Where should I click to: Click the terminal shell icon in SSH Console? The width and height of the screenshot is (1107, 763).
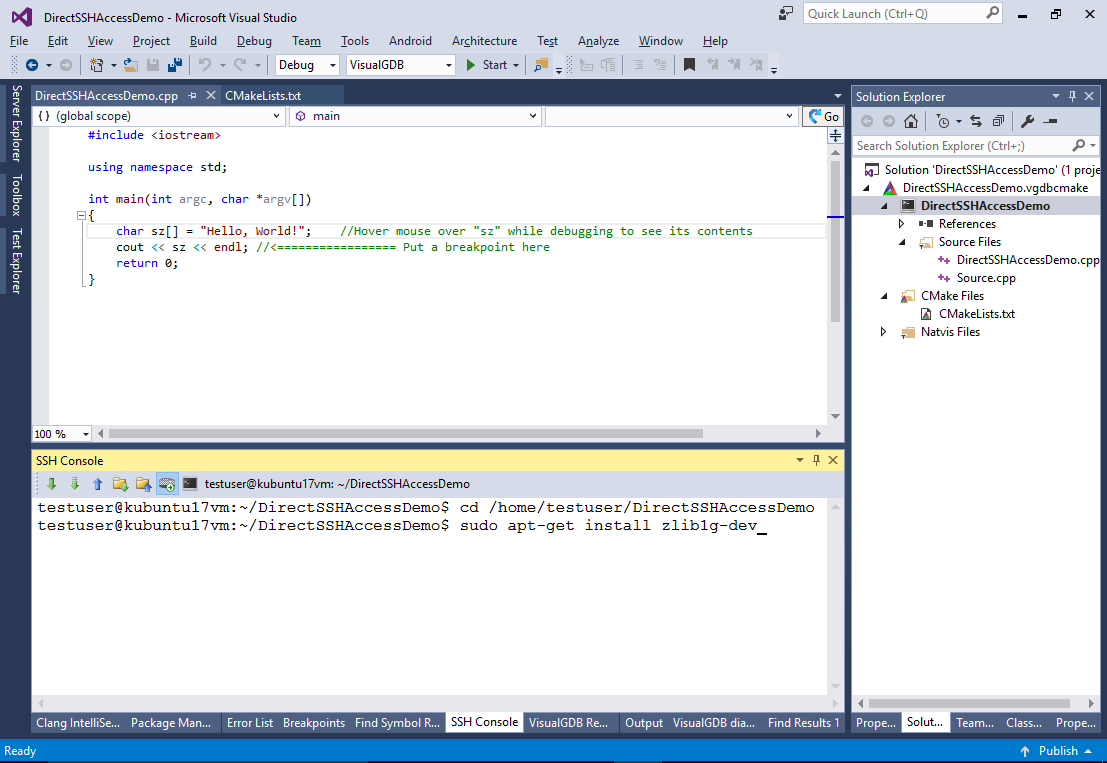[190, 483]
